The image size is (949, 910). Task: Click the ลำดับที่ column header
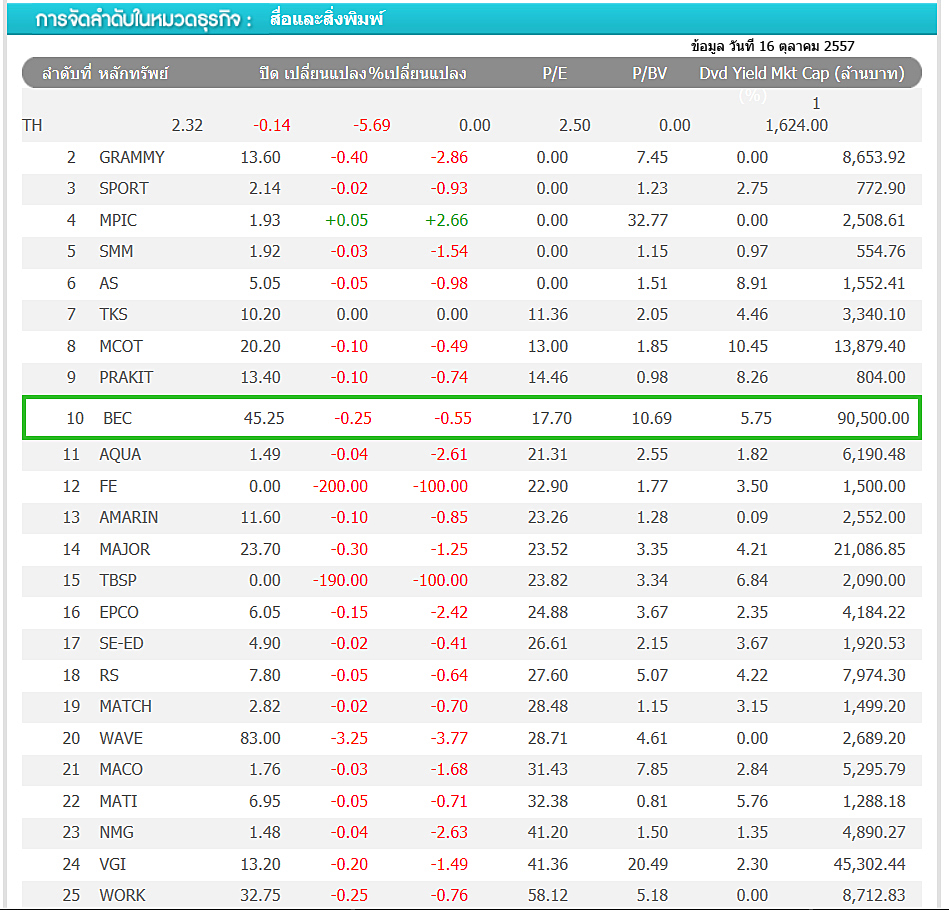(x=66, y=73)
